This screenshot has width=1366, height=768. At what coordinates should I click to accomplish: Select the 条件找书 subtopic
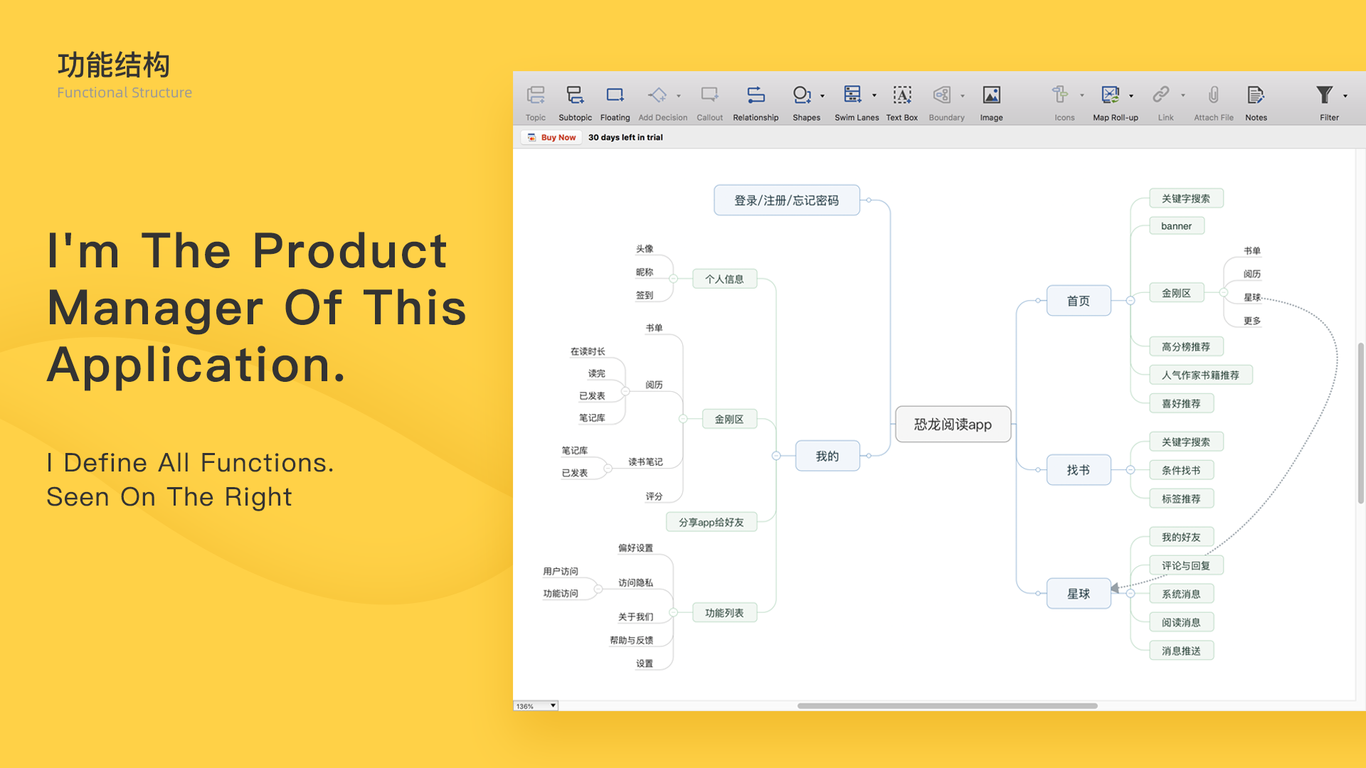(1181, 470)
